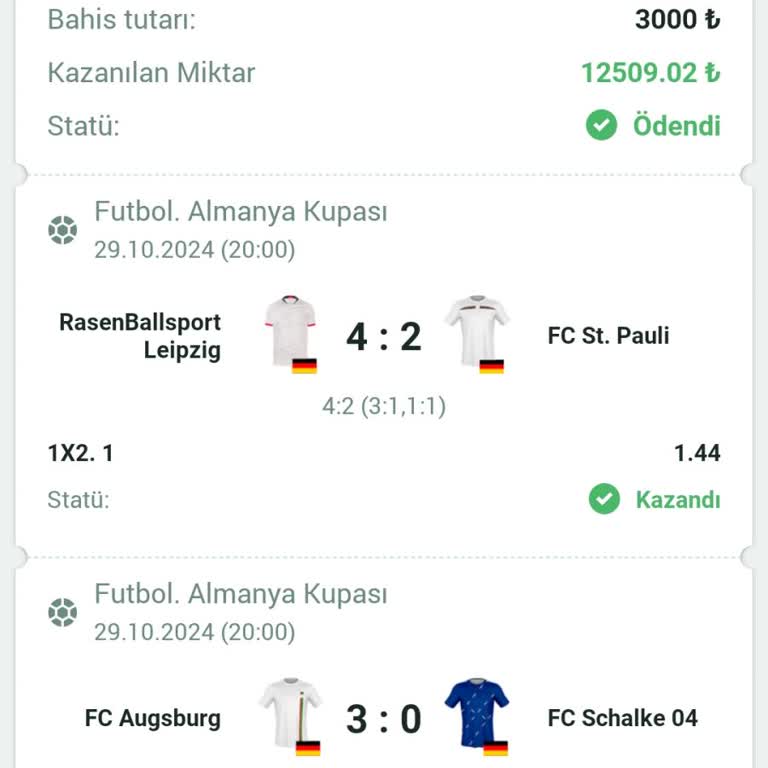Image resolution: width=768 pixels, height=768 pixels.
Task: Click the 3 : 0 match score
Action: point(384,719)
